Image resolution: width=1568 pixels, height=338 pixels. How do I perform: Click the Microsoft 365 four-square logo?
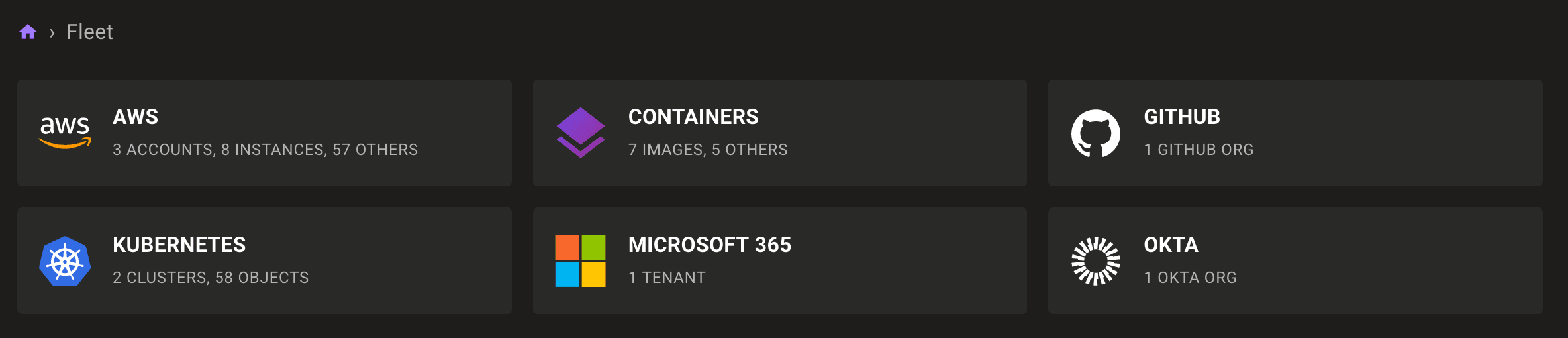(580, 261)
